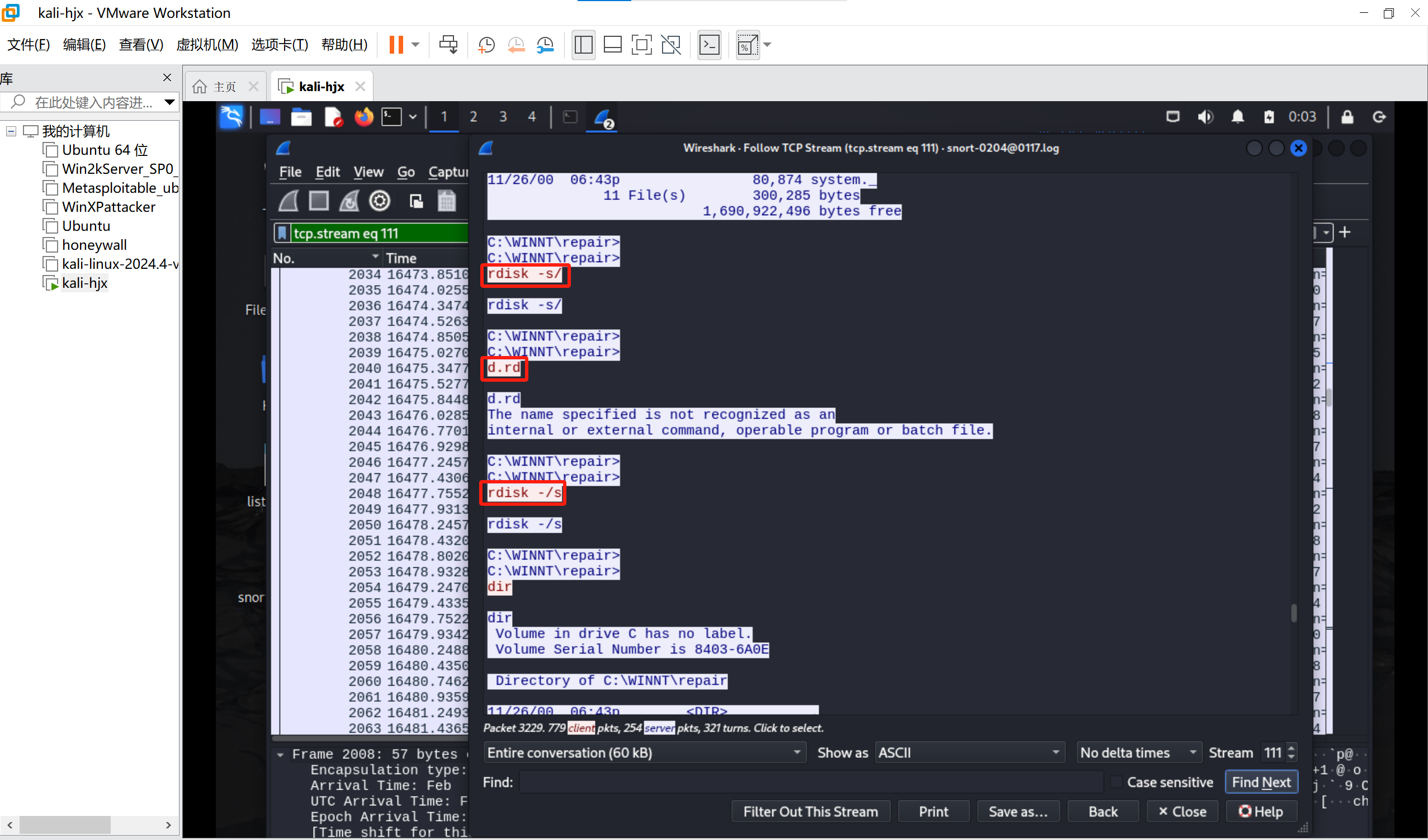Click send Ctrl+Alt+Del icon in VMware toolbar
Image resolution: width=1428 pixels, height=840 pixels.
pyautogui.click(x=448, y=45)
